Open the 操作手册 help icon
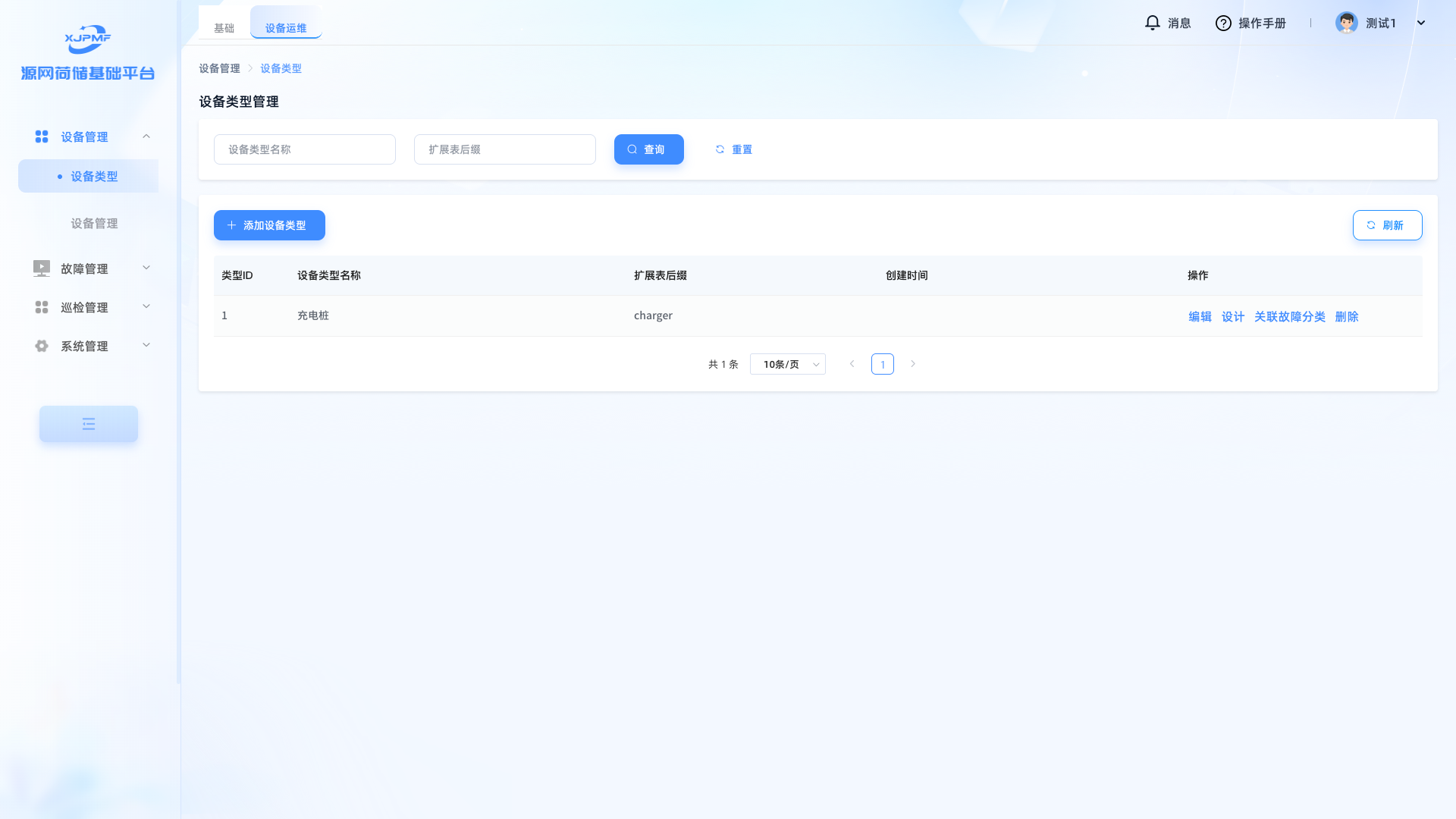Screen dimensions: 1456x819 [x=1222, y=24]
